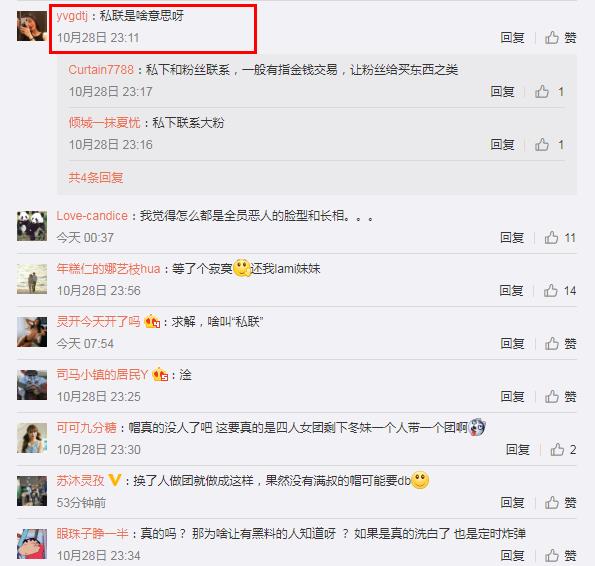
Task: Open profile of user 眼珠子睁一半
Action: (93, 533)
